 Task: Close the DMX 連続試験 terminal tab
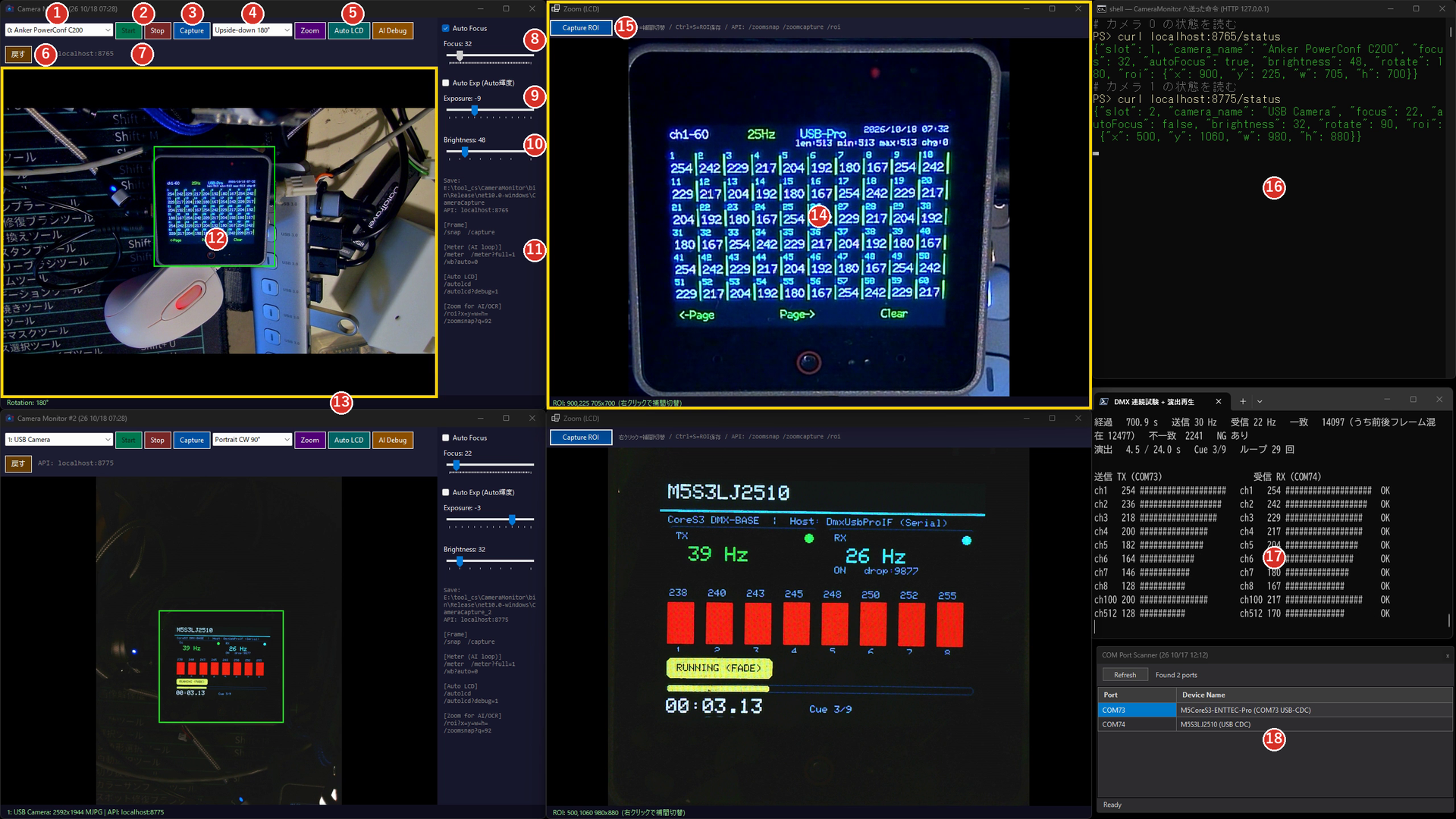point(1219,401)
